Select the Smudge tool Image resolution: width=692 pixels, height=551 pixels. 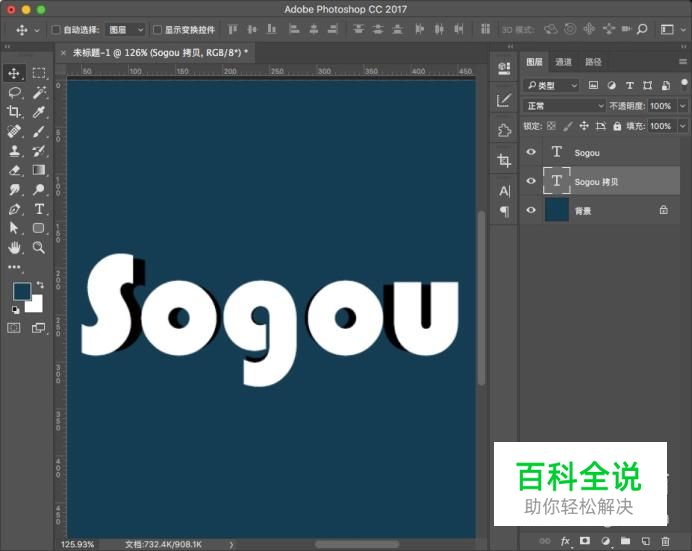(x=14, y=190)
